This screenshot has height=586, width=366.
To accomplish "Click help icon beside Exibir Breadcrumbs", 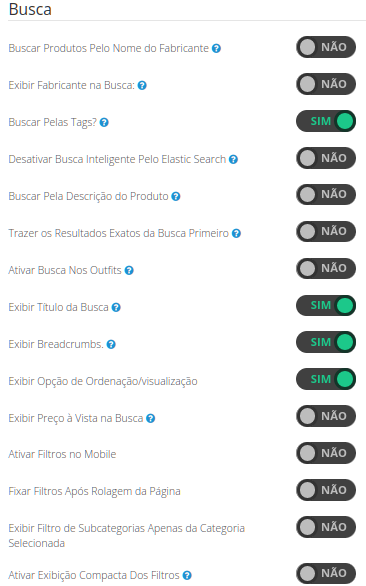I will [111, 344].
